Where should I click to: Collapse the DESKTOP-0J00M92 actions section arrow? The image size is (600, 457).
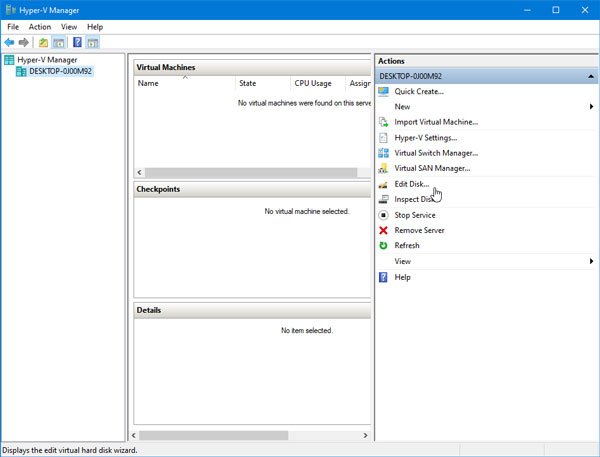tap(591, 77)
